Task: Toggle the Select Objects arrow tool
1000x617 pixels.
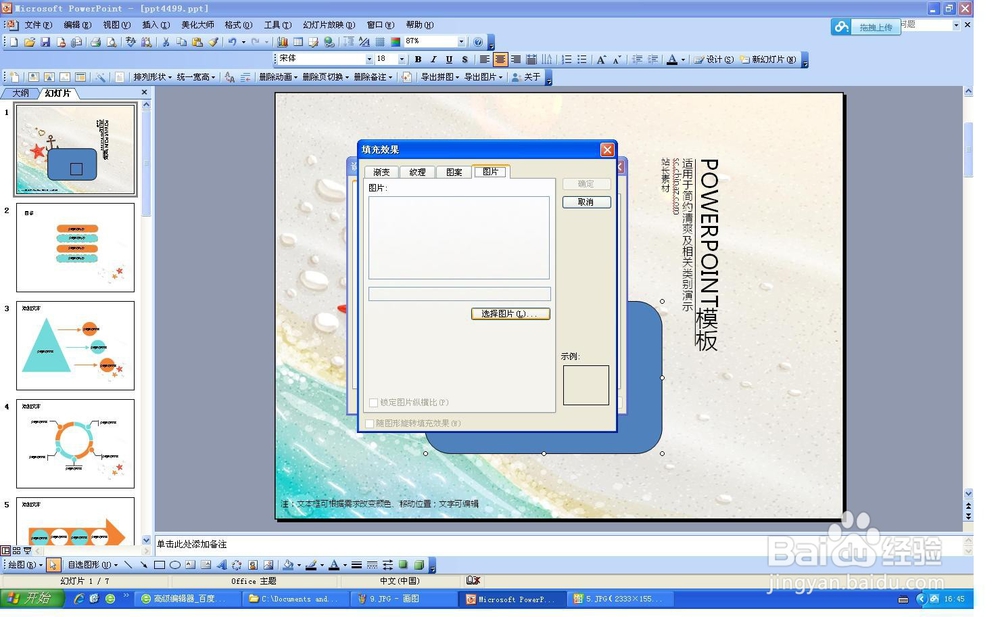Action: (x=54, y=565)
